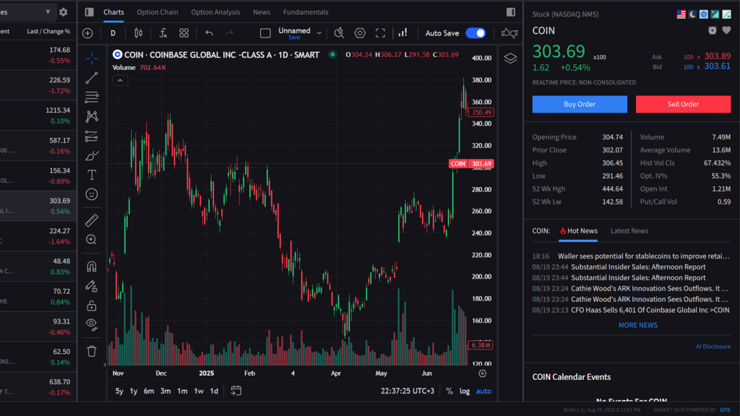Add COIN to favorites heart
The image size is (740, 416).
click(x=726, y=31)
